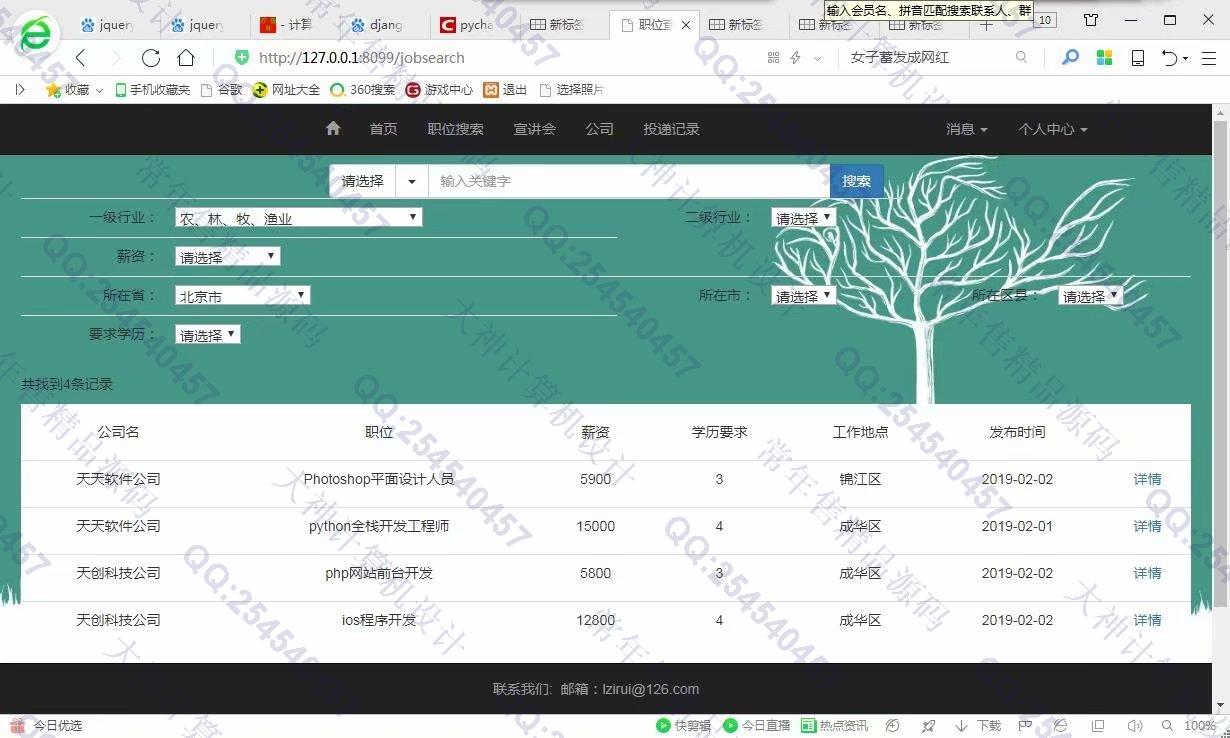Screen dimensions: 1230x738
Task: Go to 首页 in navbar
Action: 383,129
